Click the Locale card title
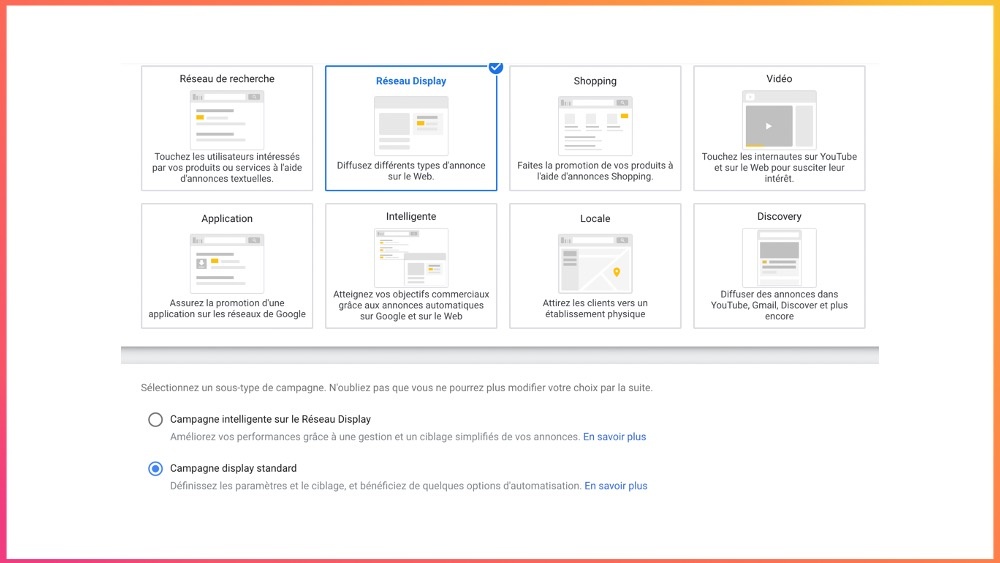 tap(595, 219)
